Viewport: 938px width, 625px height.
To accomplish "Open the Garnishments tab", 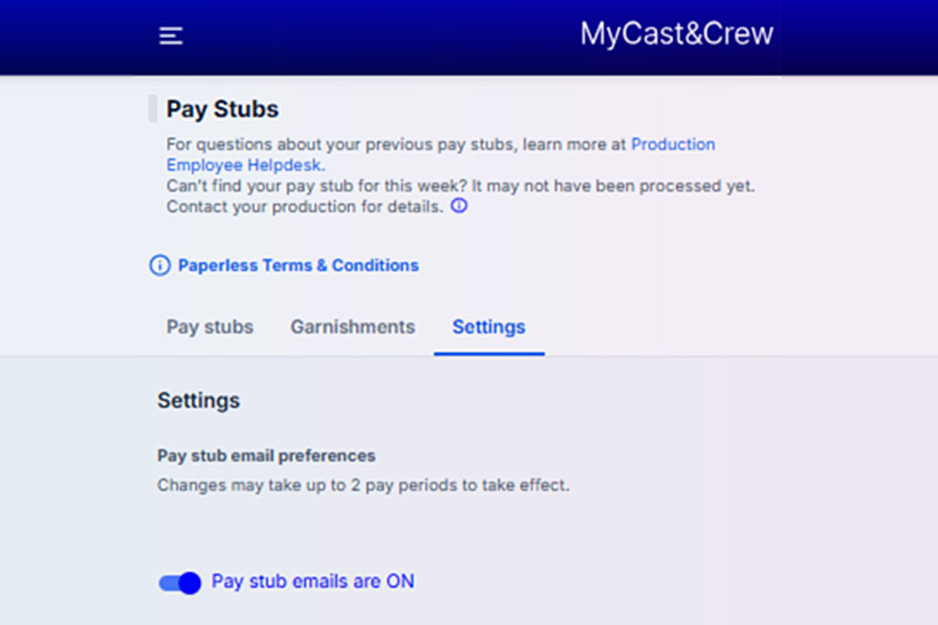I will coord(352,327).
